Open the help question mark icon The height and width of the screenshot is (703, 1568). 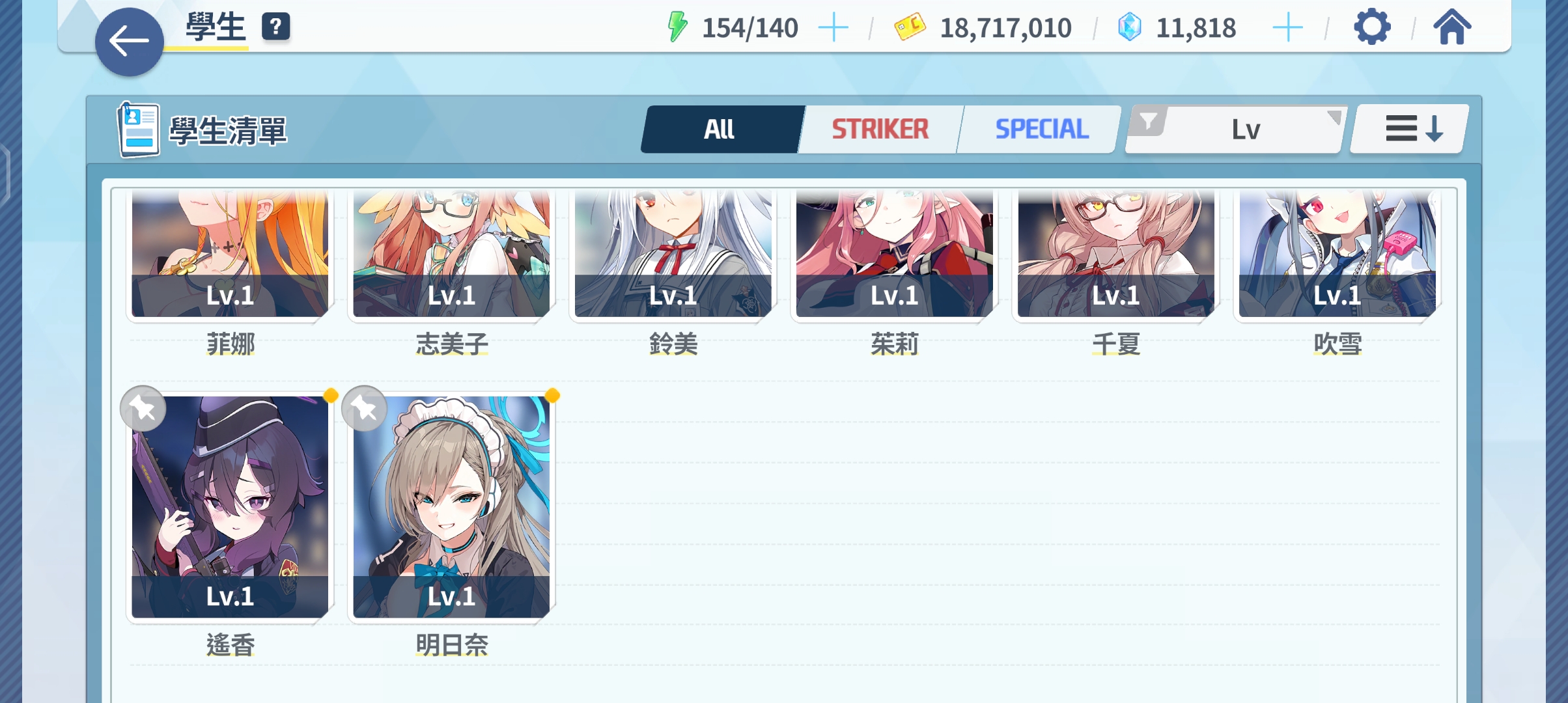coord(276,27)
